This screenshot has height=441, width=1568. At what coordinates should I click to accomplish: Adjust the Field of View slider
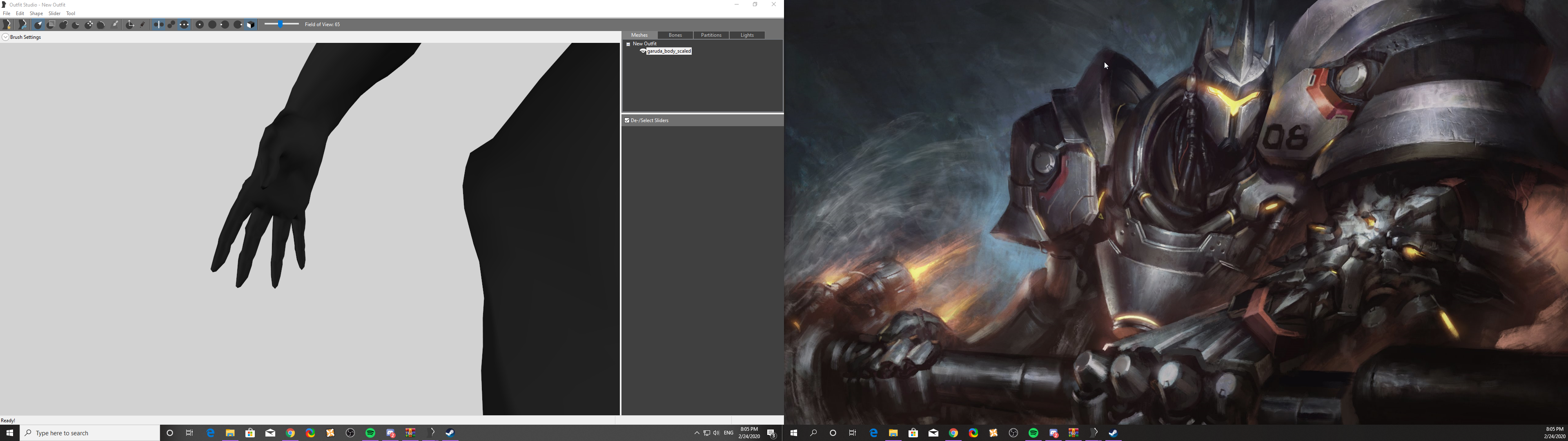281,24
